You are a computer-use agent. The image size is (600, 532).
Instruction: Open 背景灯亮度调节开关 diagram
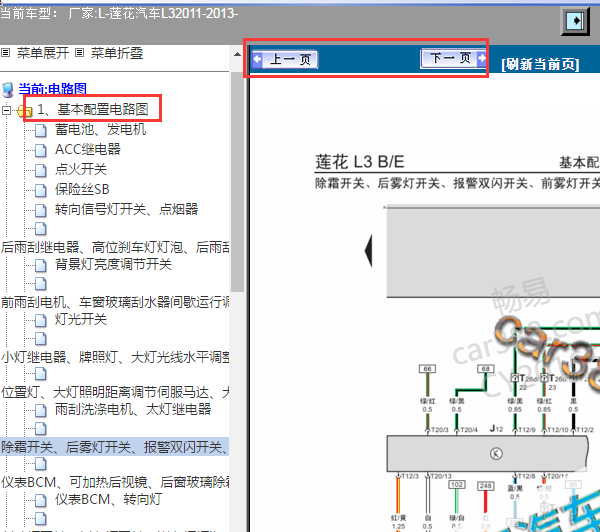tap(113, 264)
